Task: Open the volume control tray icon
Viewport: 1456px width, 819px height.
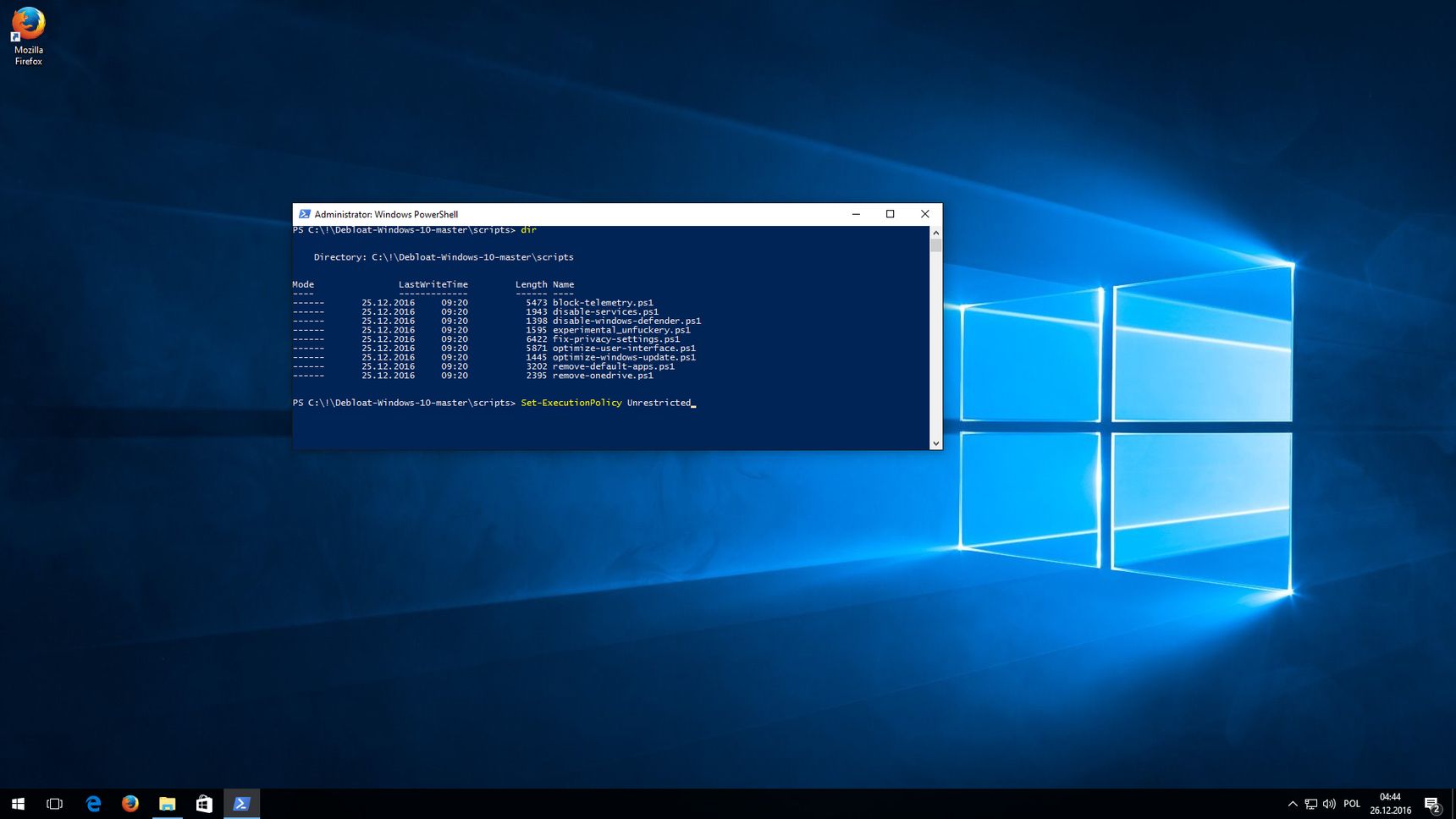Action: coord(1329,804)
